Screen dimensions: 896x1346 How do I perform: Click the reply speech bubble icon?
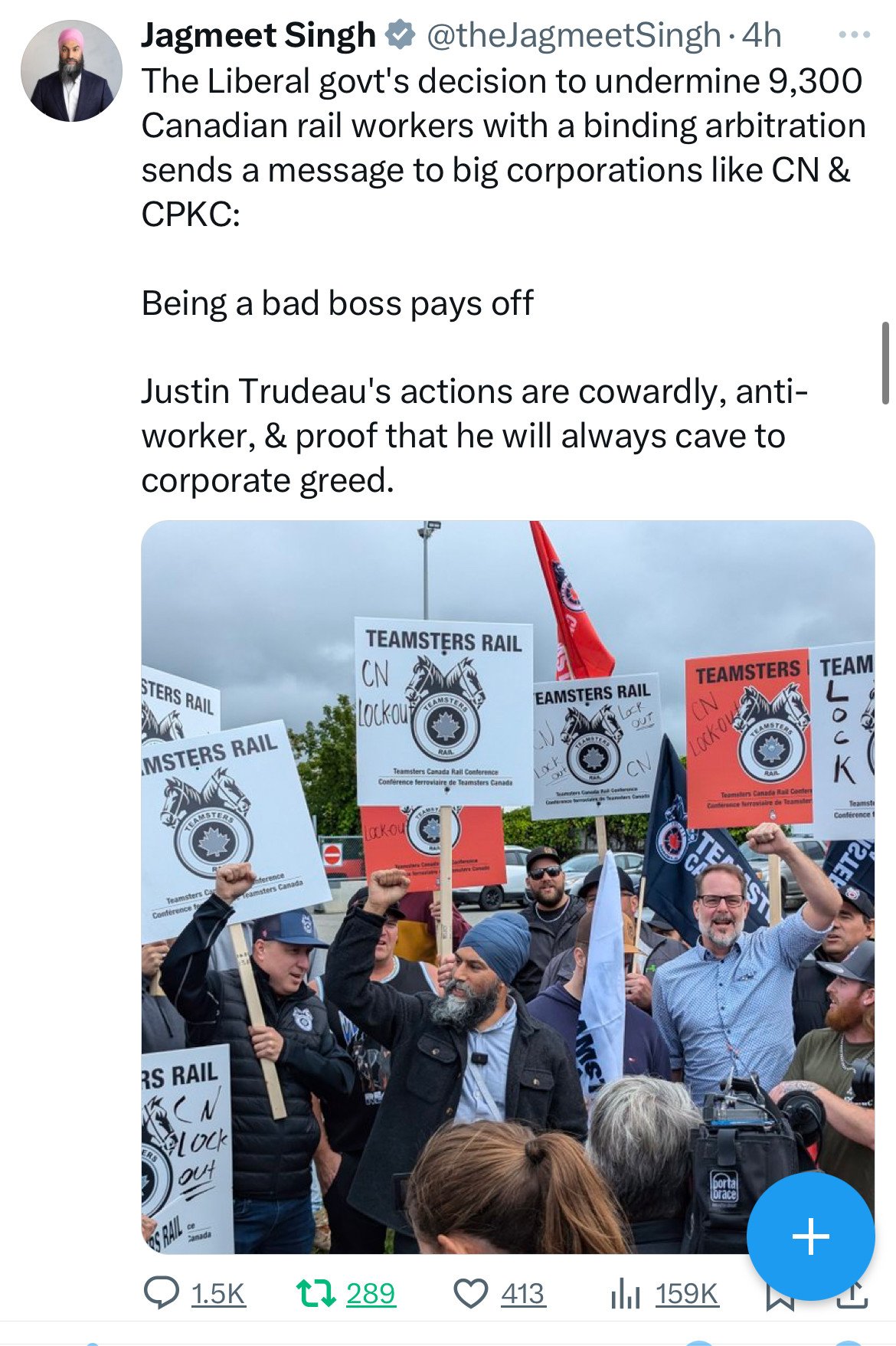point(162,1293)
